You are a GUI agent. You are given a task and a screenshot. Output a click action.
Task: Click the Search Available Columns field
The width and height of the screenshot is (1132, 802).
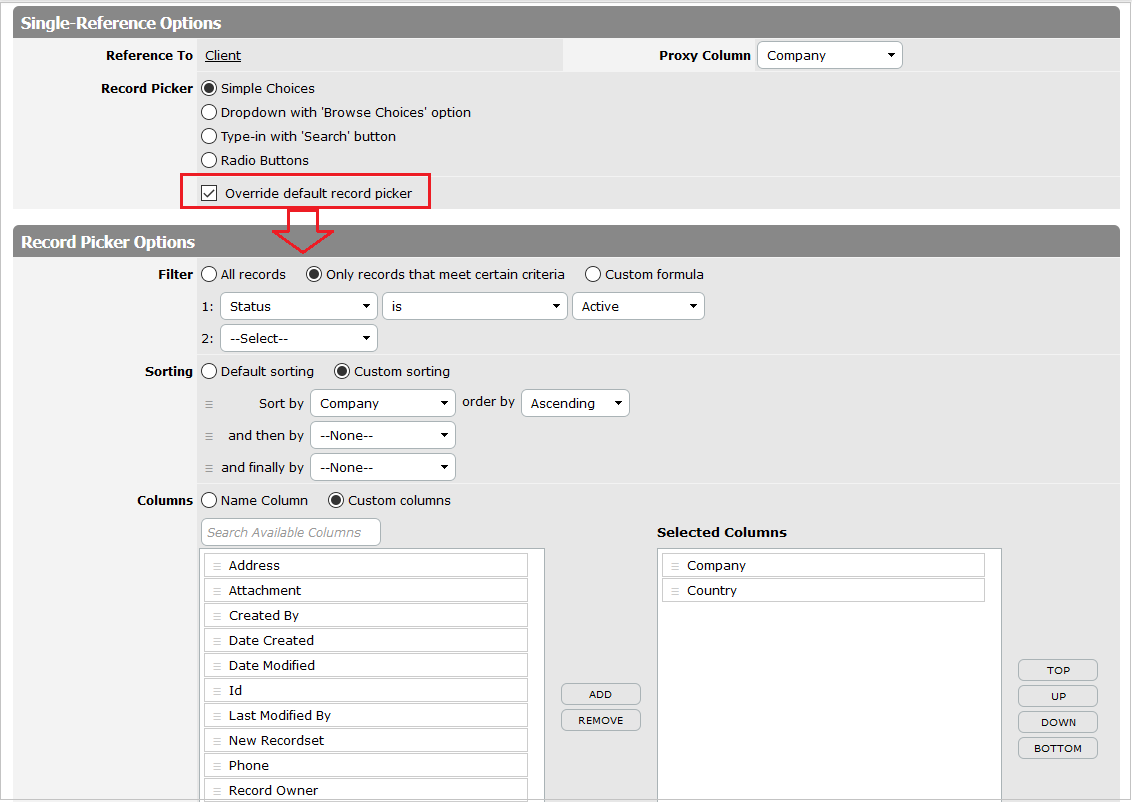[290, 532]
